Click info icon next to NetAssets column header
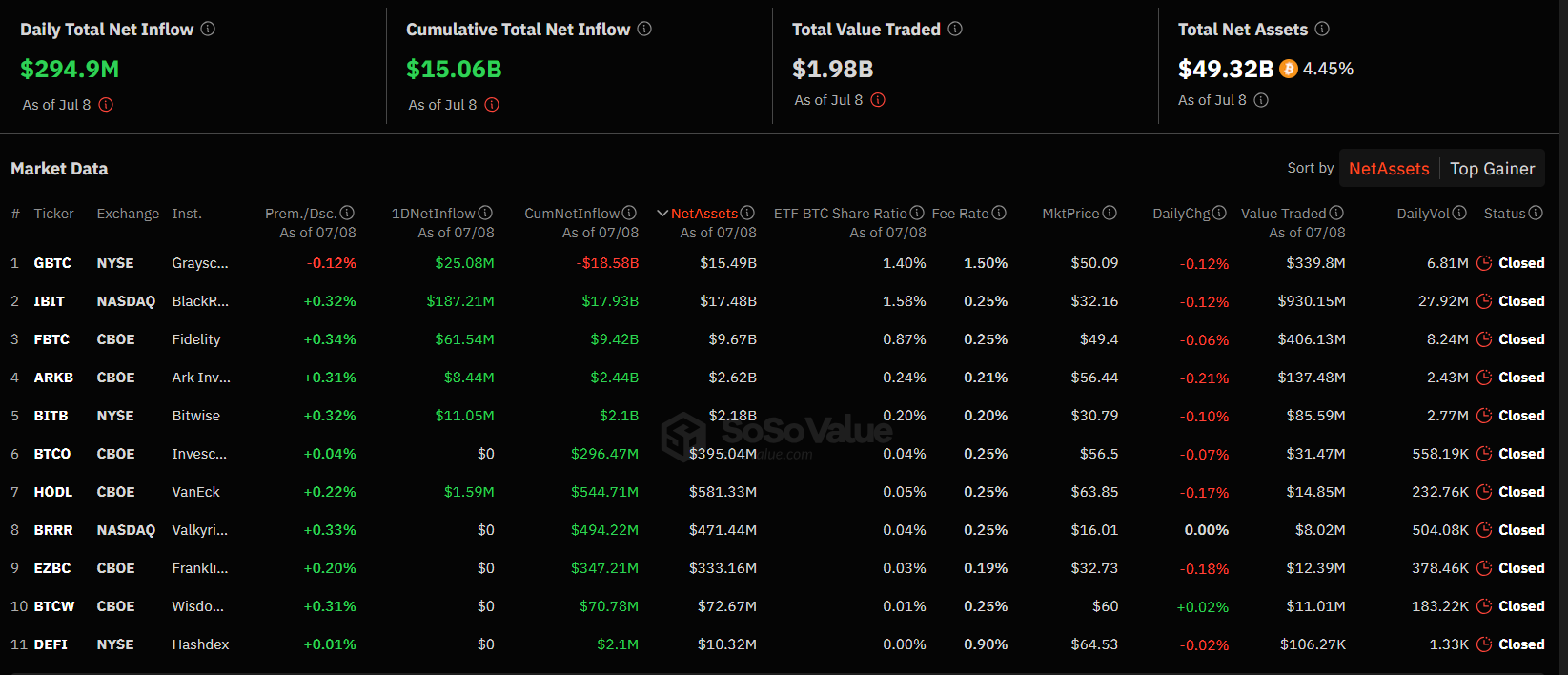1568x675 pixels. click(x=748, y=213)
